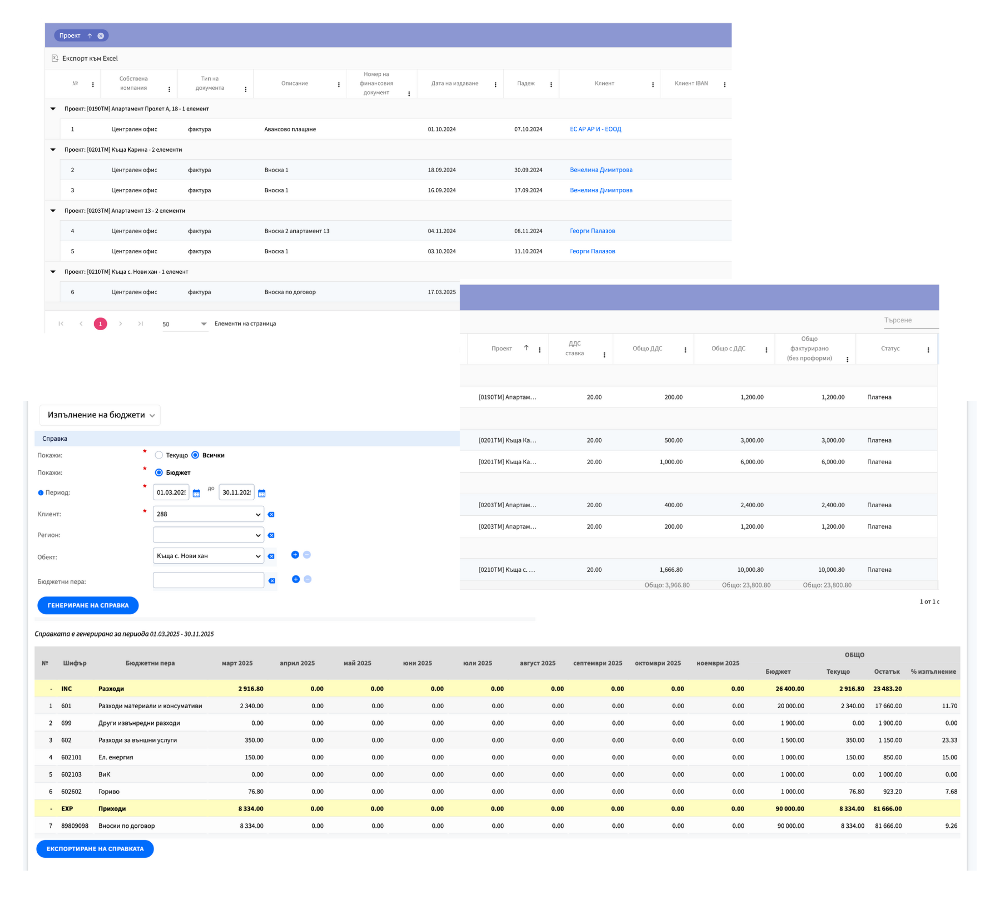Screen dimensions: 1000x924
Task: Open client link Георги Палазов in row 4
Action: pyautogui.click(x=592, y=231)
